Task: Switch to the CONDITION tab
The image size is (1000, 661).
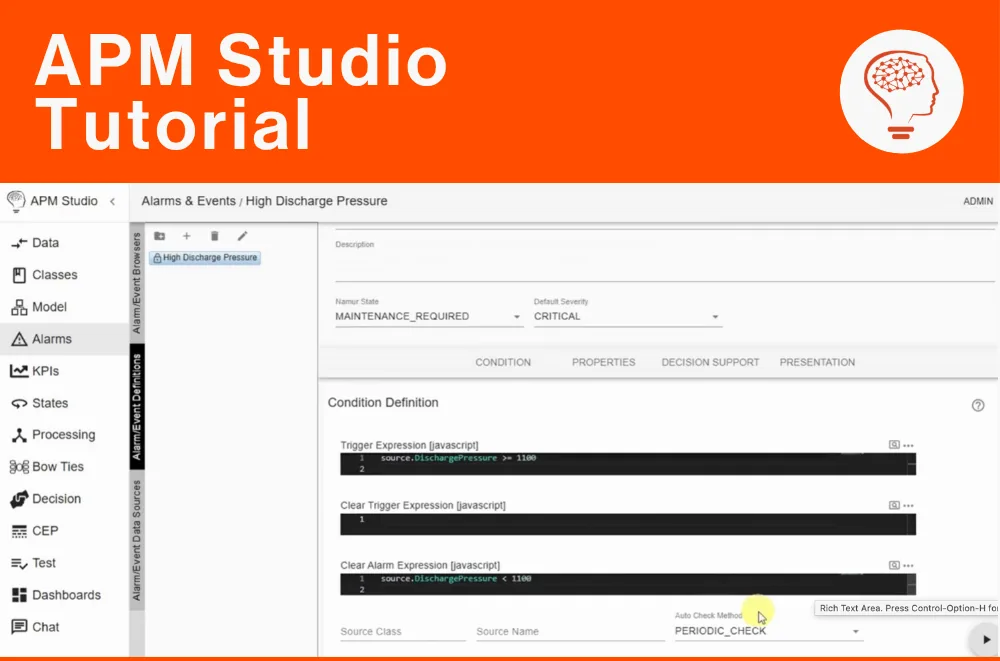Action: pyautogui.click(x=503, y=362)
